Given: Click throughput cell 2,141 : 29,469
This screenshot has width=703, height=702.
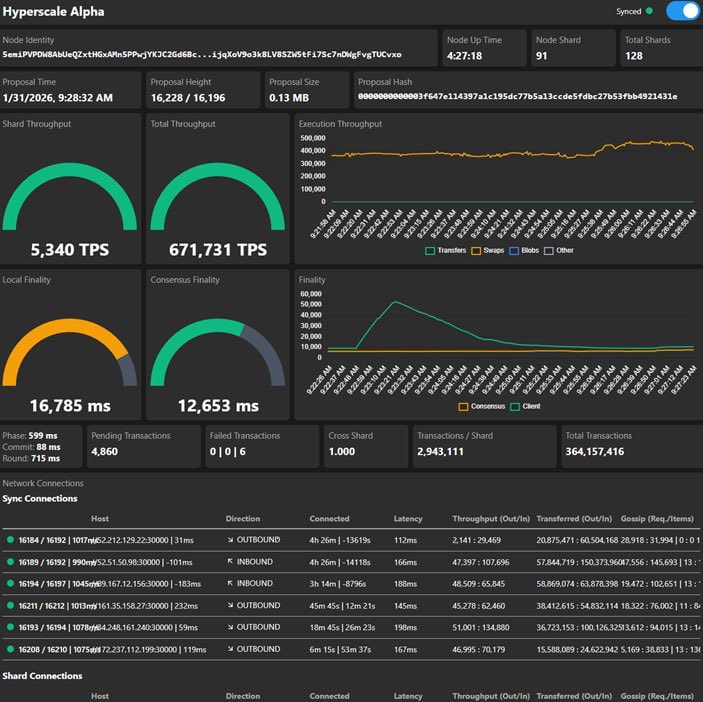Looking at the screenshot, I should (x=476, y=540).
